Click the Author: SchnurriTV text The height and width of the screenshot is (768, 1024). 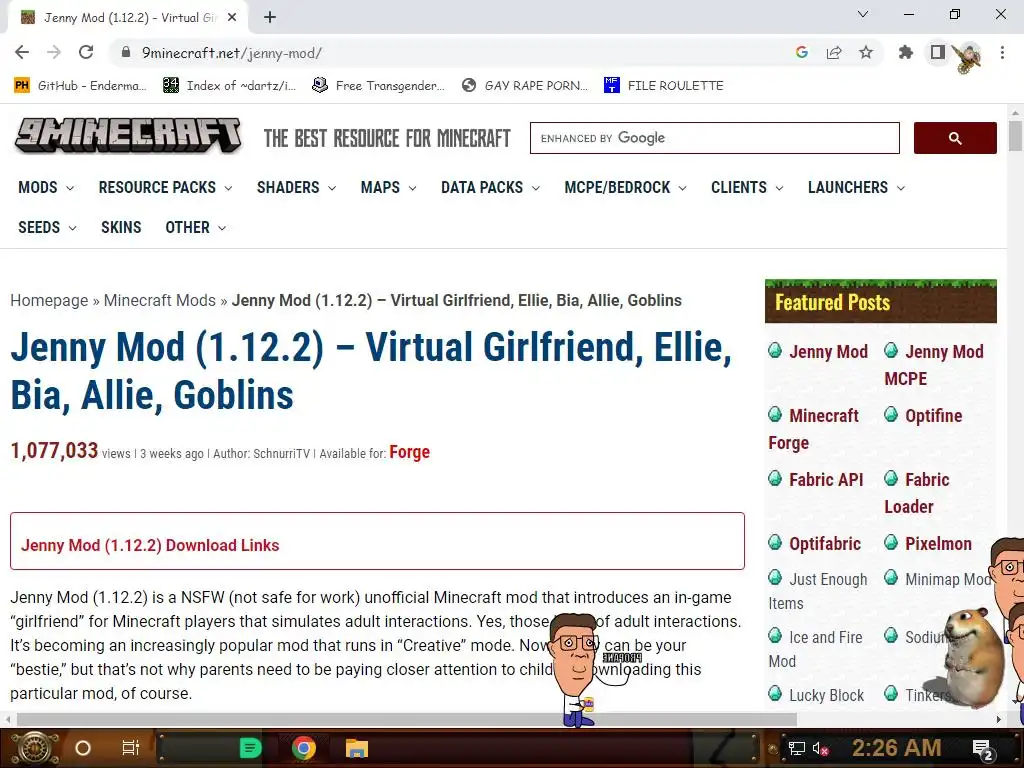(261, 453)
